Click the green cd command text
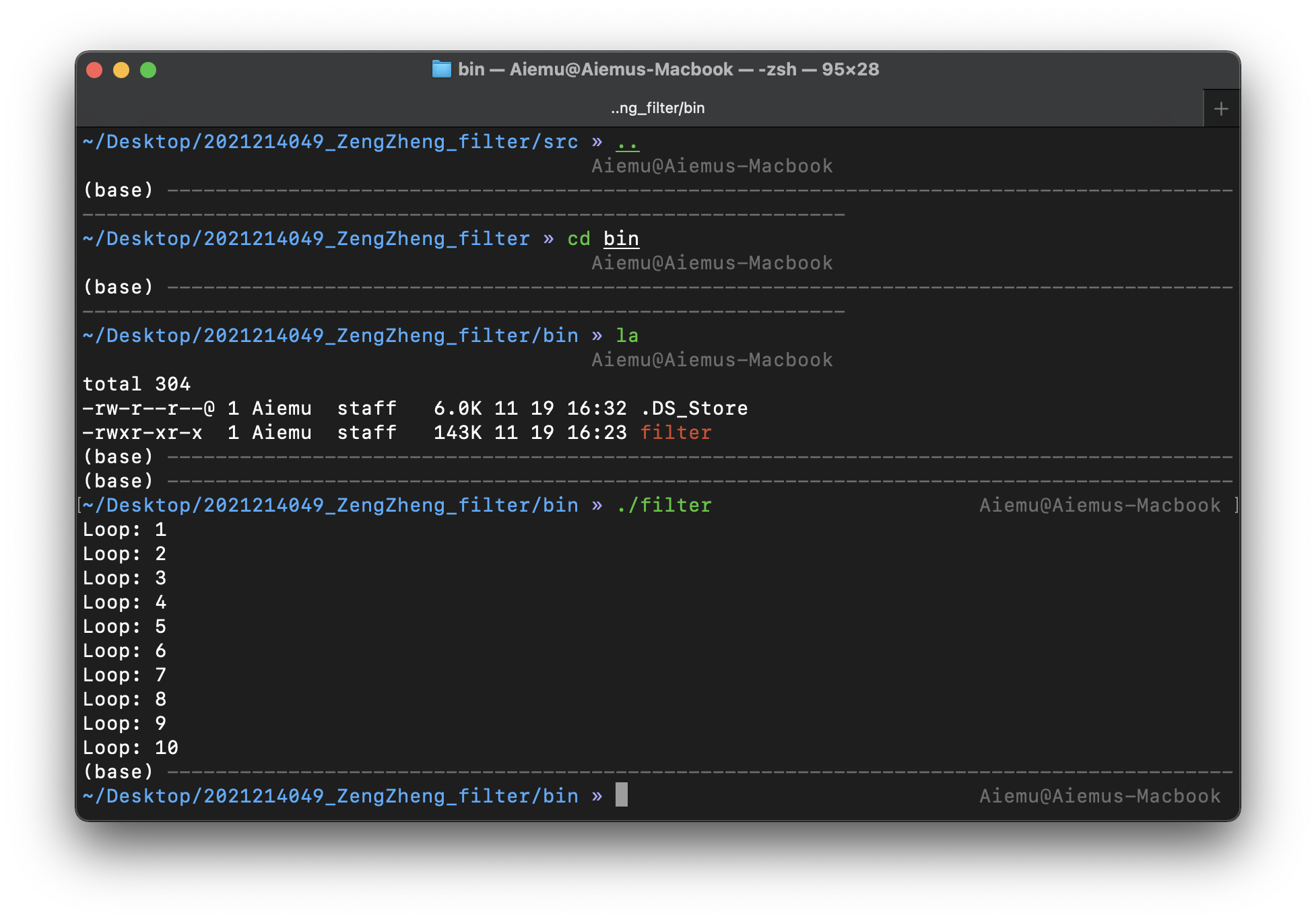 point(579,238)
